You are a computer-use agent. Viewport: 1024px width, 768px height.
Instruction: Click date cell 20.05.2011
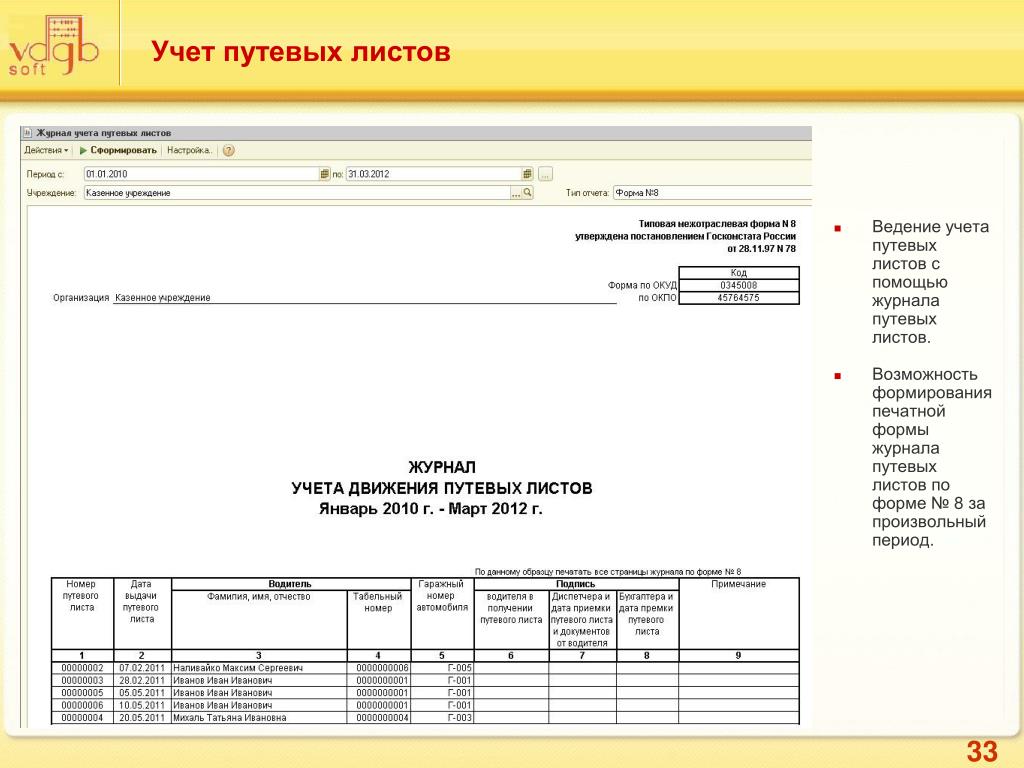(x=142, y=718)
